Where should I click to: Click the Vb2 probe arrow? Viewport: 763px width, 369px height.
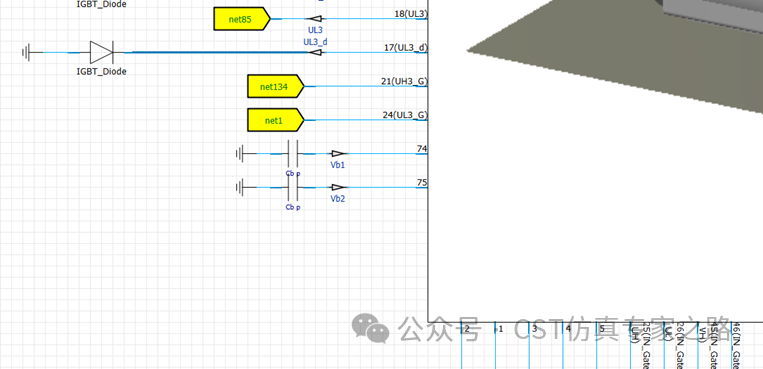coord(338,187)
